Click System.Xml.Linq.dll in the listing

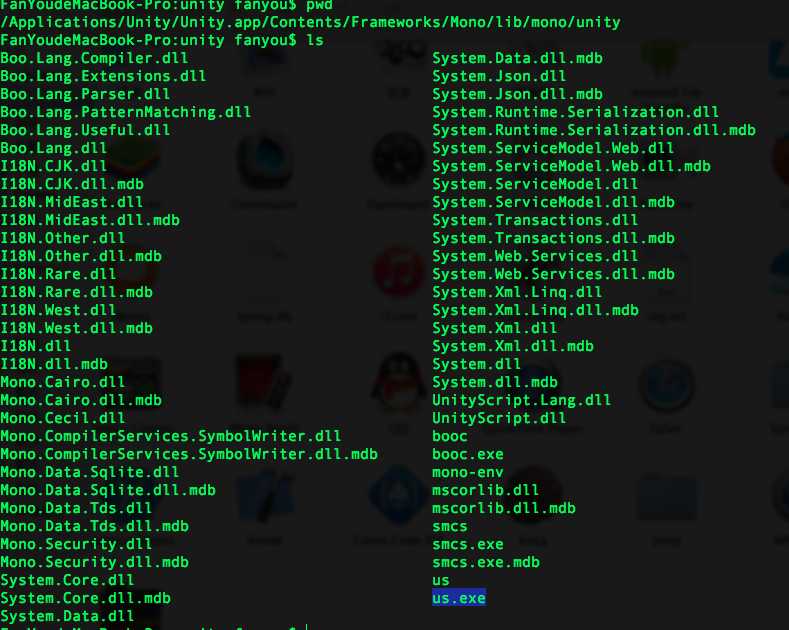pyautogui.click(x=517, y=292)
